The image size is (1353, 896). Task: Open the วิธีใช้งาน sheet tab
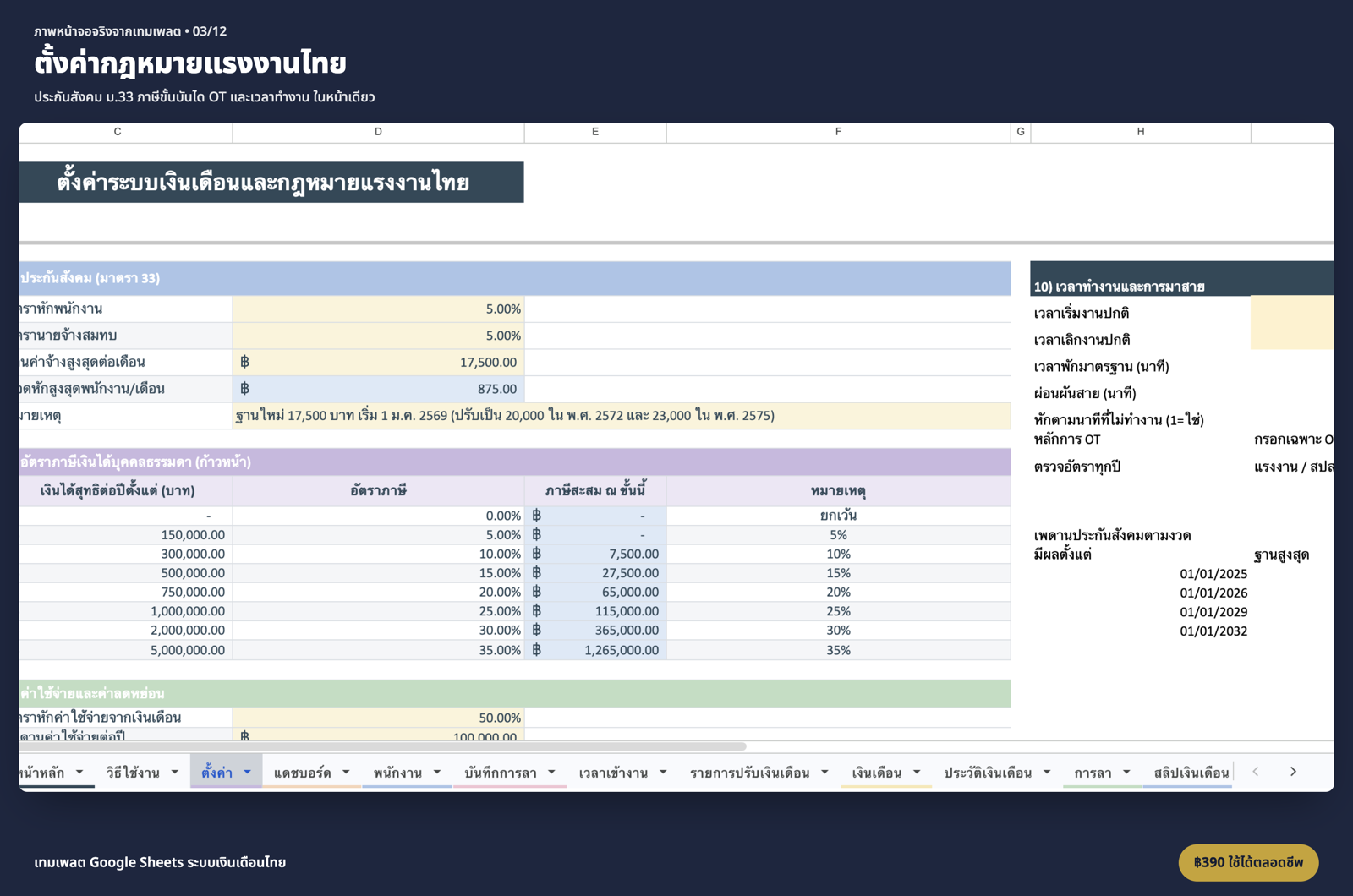coord(133,773)
